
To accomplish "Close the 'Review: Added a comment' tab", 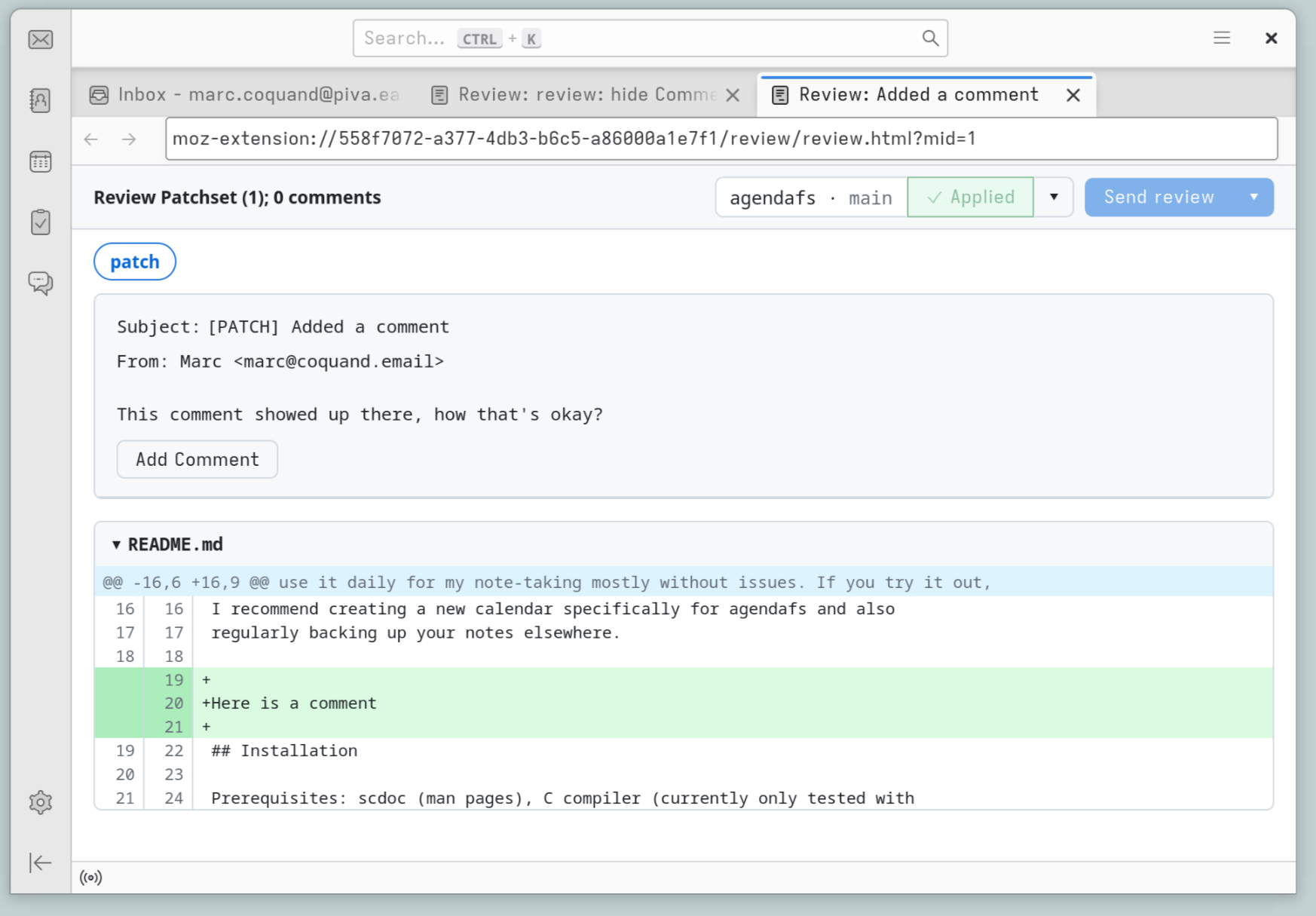I will pyautogui.click(x=1073, y=95).
